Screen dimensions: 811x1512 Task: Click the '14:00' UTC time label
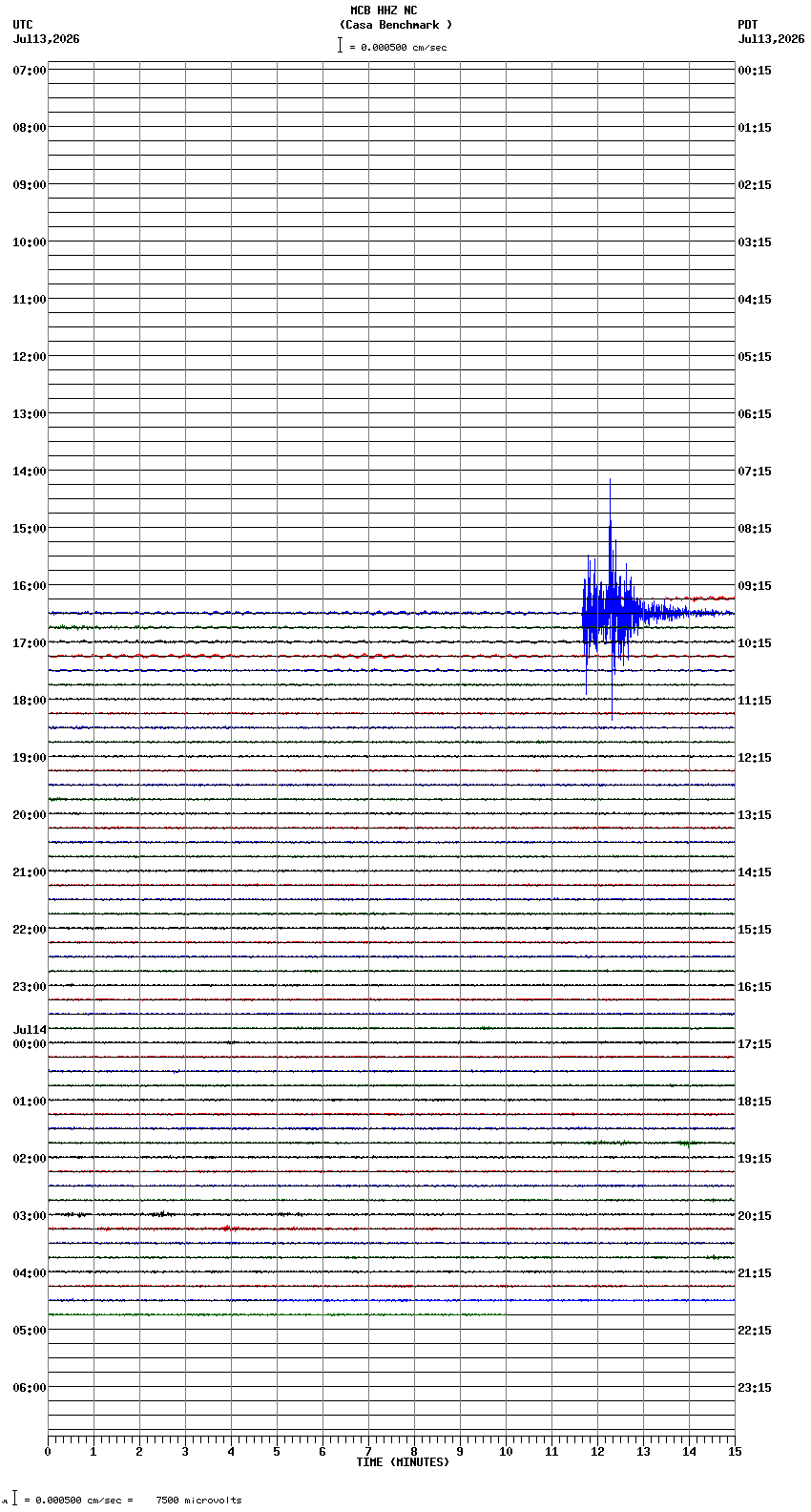(30, 472)
